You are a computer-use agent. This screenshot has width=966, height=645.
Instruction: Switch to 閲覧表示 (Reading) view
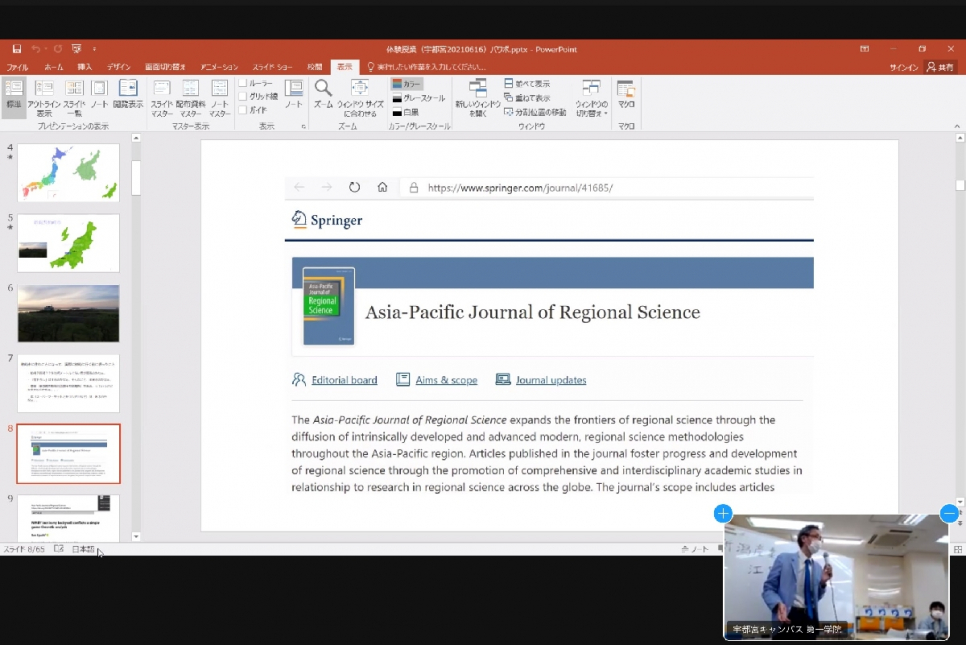point(128,94)
